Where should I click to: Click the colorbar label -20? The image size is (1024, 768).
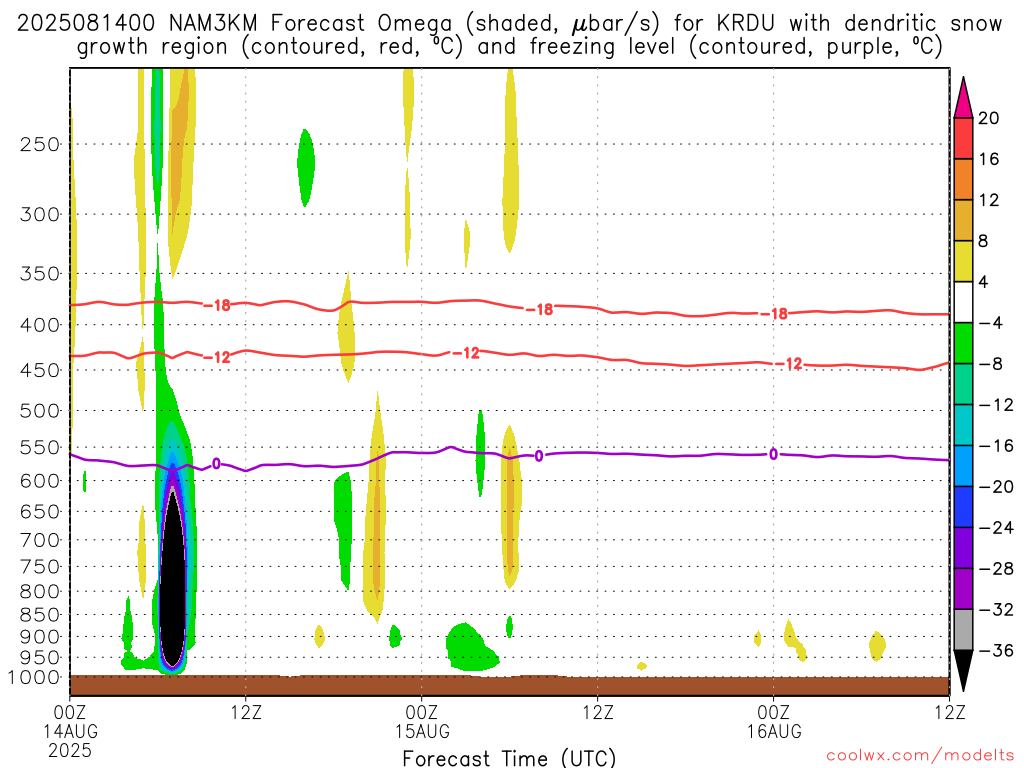pyautogui.click(x=996, y=487)
